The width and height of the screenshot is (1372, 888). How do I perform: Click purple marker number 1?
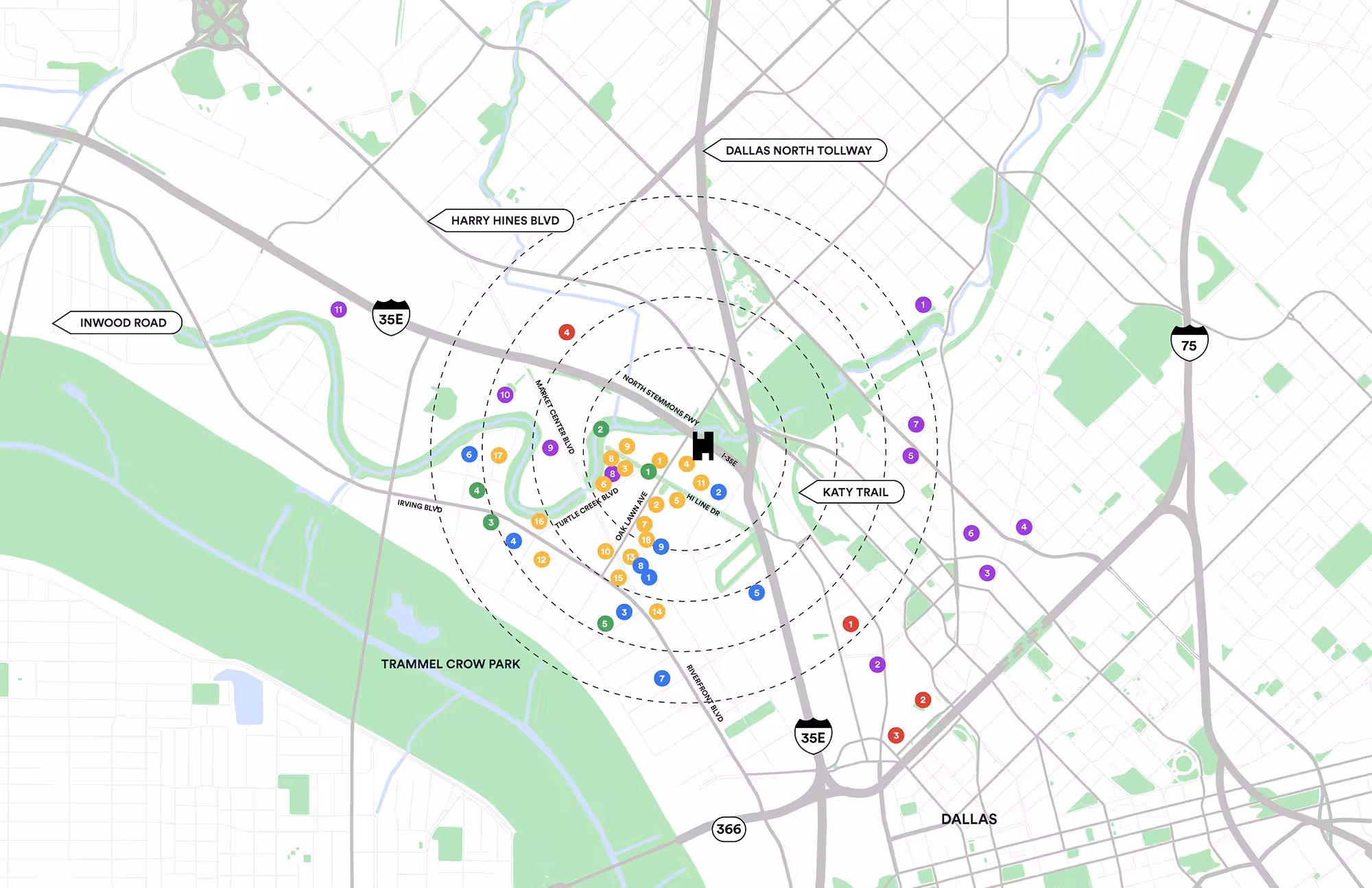pos(923,305)
